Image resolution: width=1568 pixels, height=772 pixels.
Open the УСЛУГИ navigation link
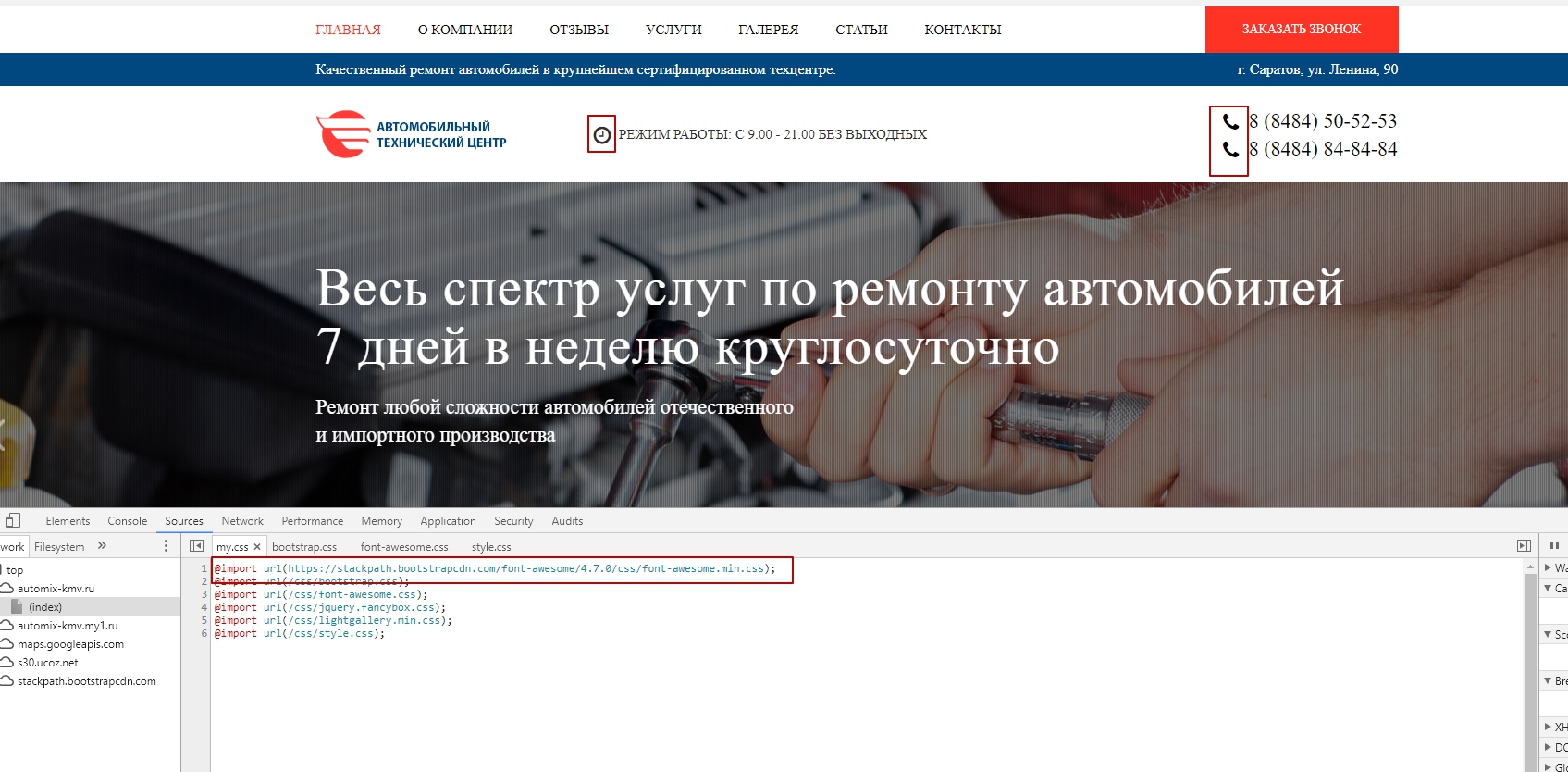pos(673,30)
